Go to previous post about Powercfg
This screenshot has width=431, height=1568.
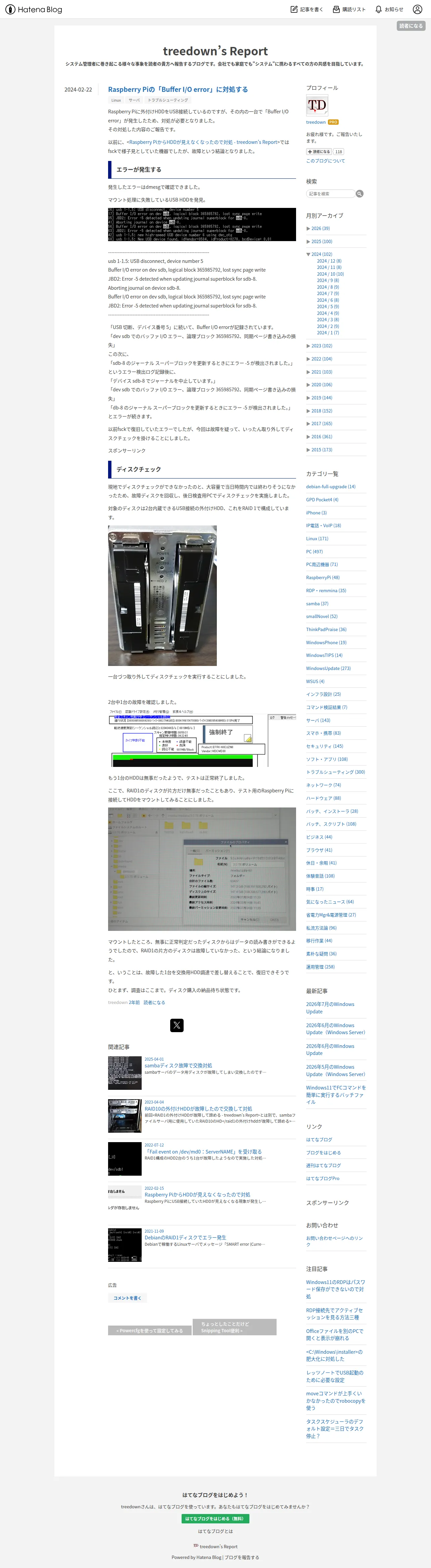click(149, 1331)
